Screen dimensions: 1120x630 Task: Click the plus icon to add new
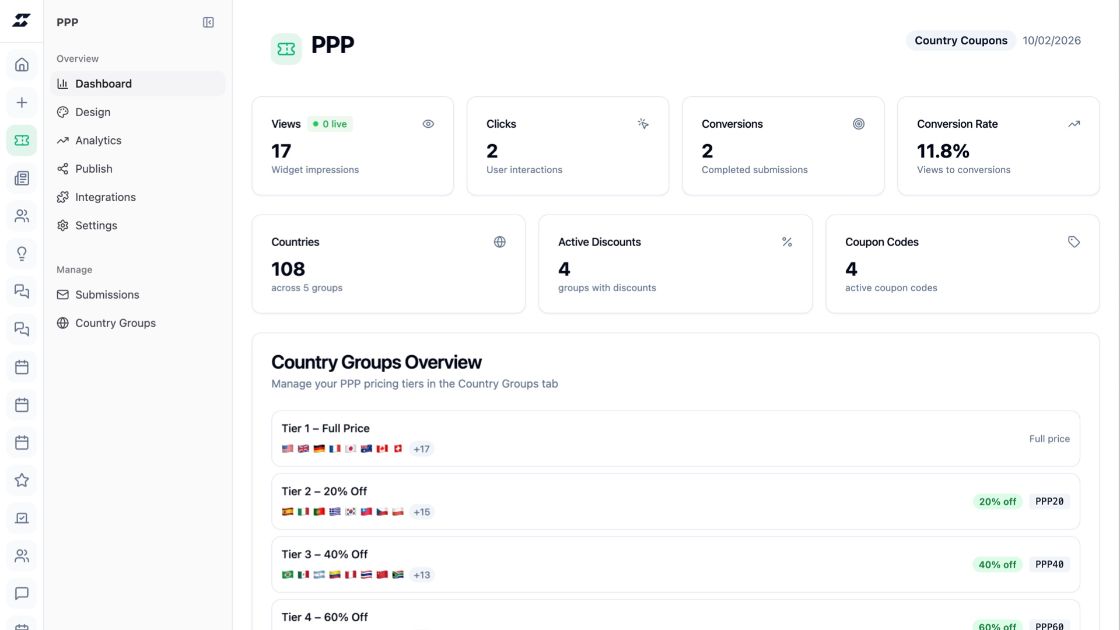22,102
